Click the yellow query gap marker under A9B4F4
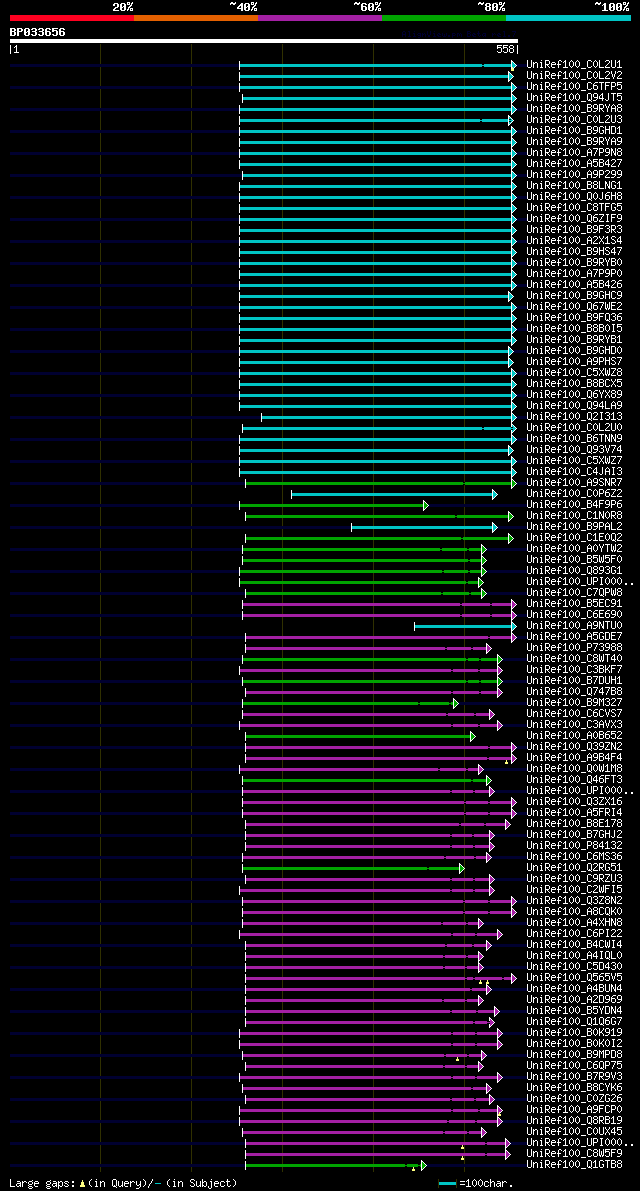The image size is (640, 1191). [x=506, y=762]
